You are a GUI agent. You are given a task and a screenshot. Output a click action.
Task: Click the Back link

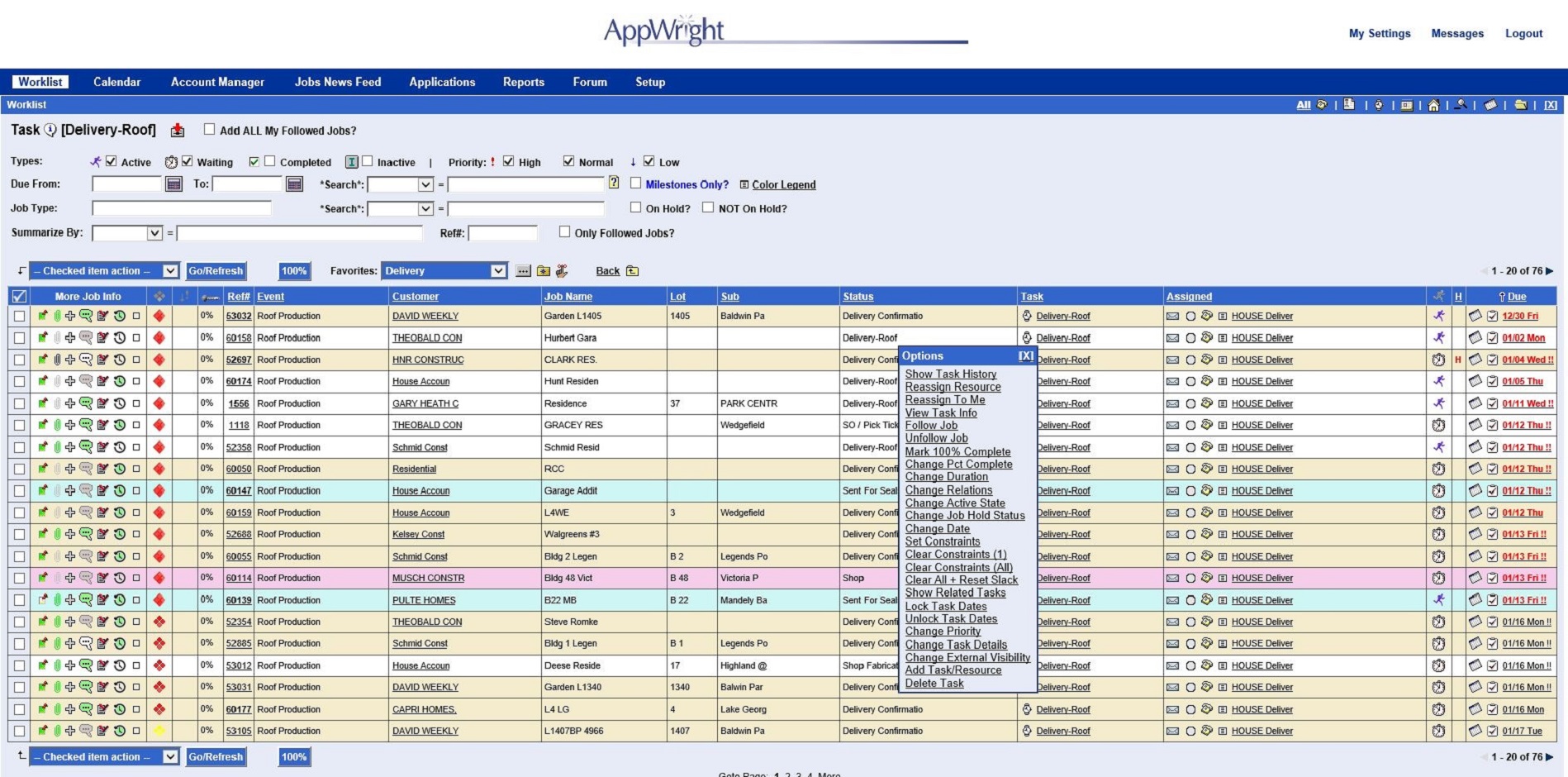608,271
